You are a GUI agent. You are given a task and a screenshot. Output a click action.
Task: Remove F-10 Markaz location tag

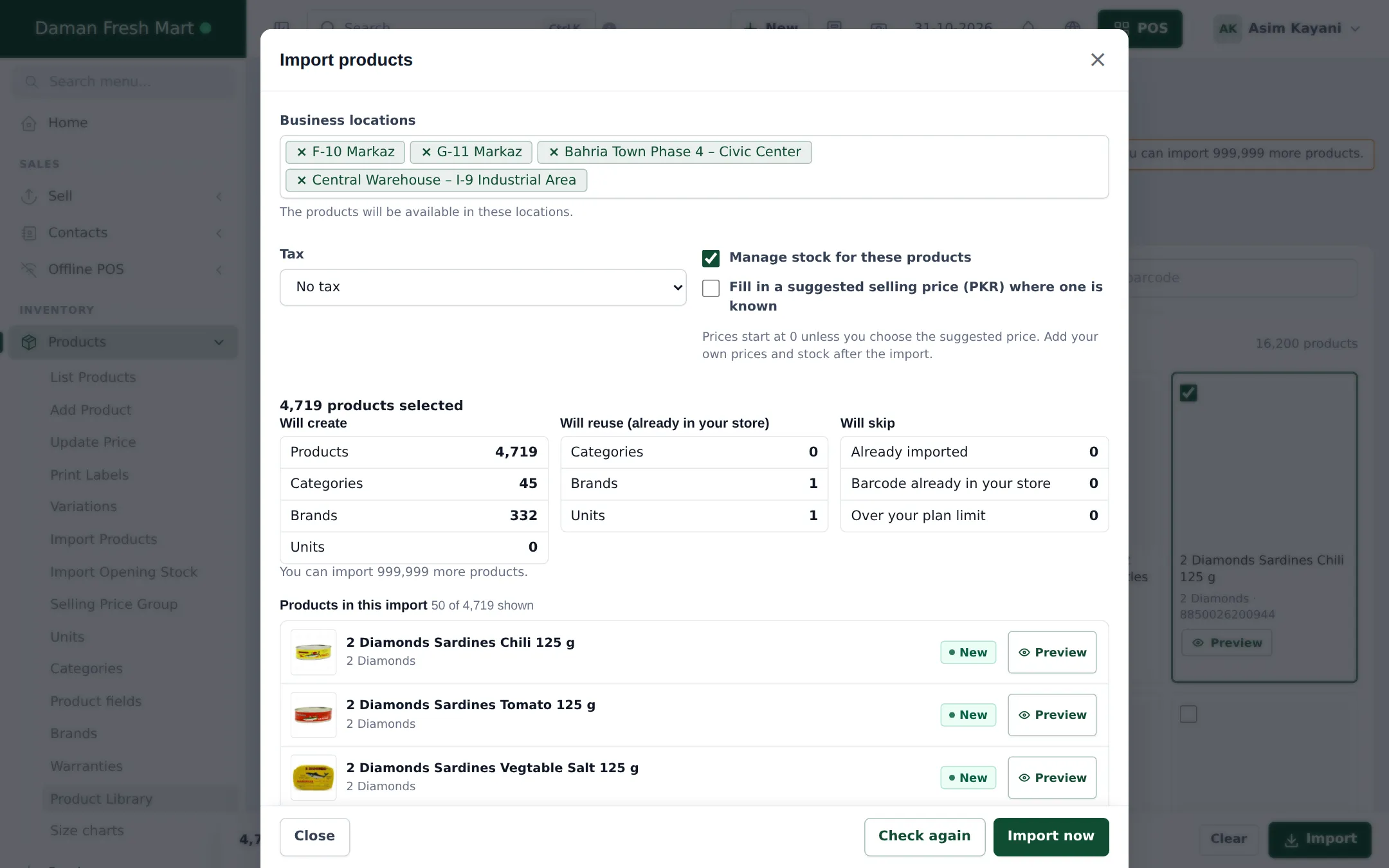[301, 152]
